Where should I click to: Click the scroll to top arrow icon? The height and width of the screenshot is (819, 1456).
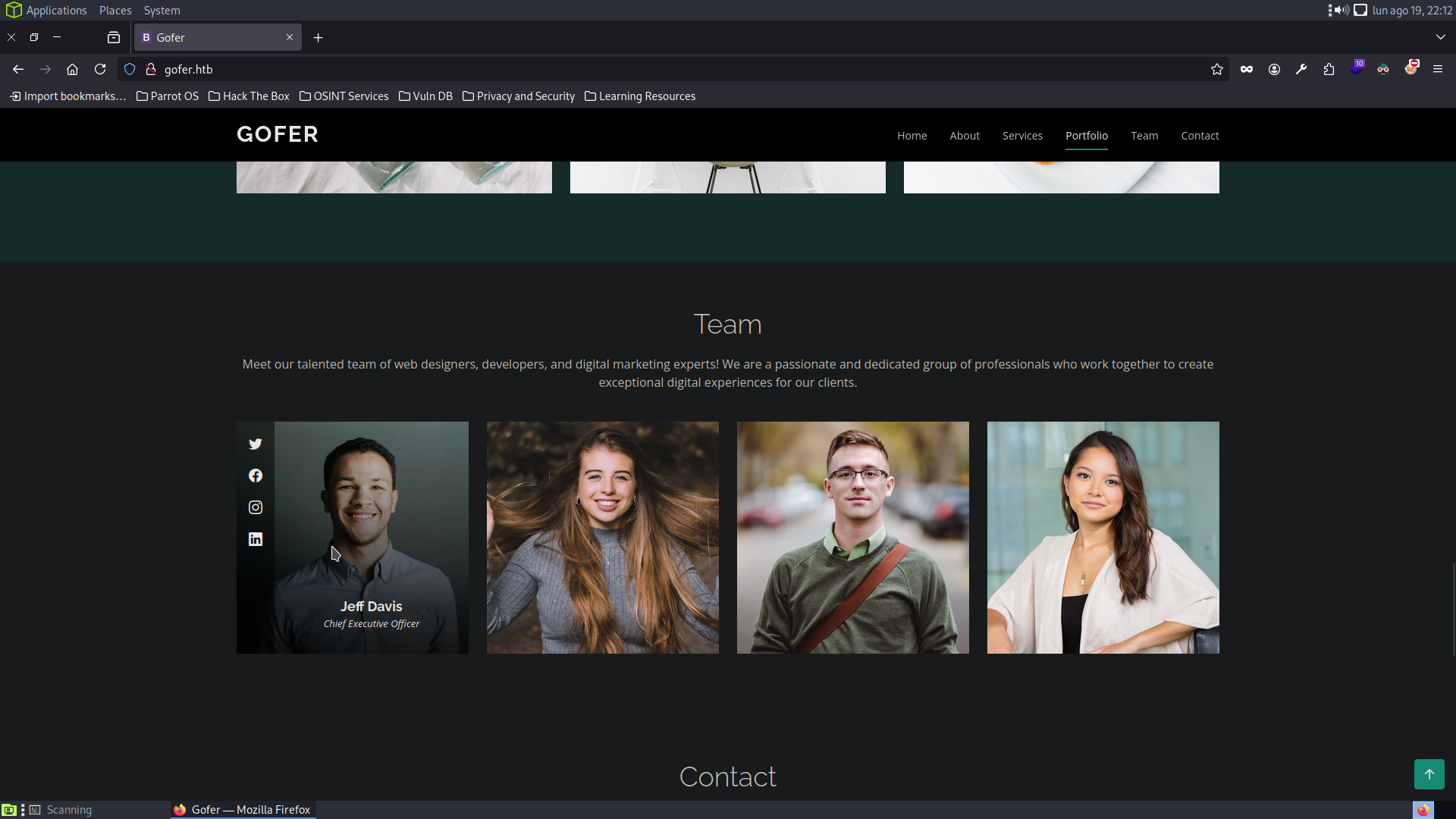(1430, 774)
